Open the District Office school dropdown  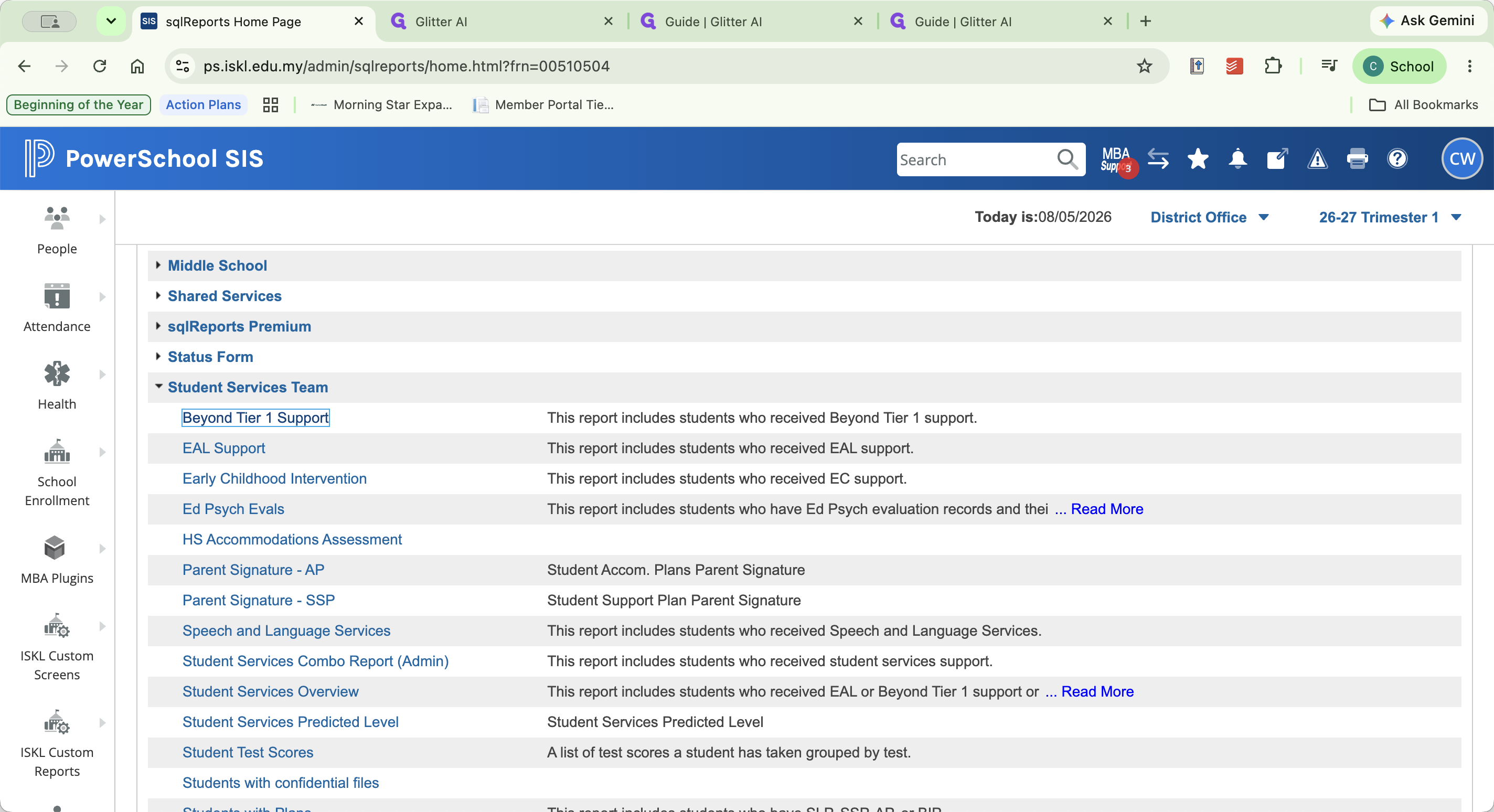point(1209,218)
